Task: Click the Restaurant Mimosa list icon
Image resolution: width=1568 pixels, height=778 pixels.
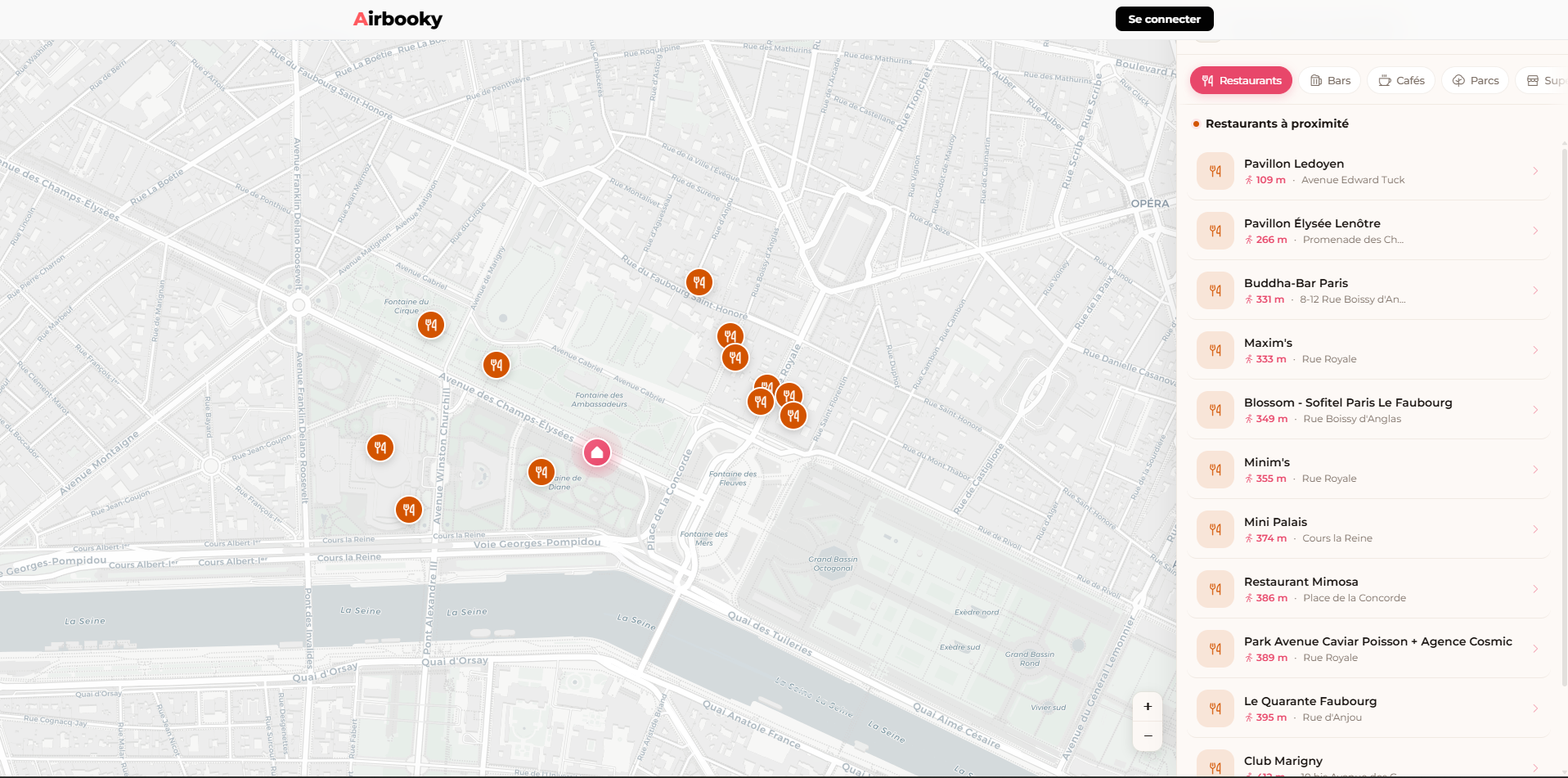Action: (1215, 589)
